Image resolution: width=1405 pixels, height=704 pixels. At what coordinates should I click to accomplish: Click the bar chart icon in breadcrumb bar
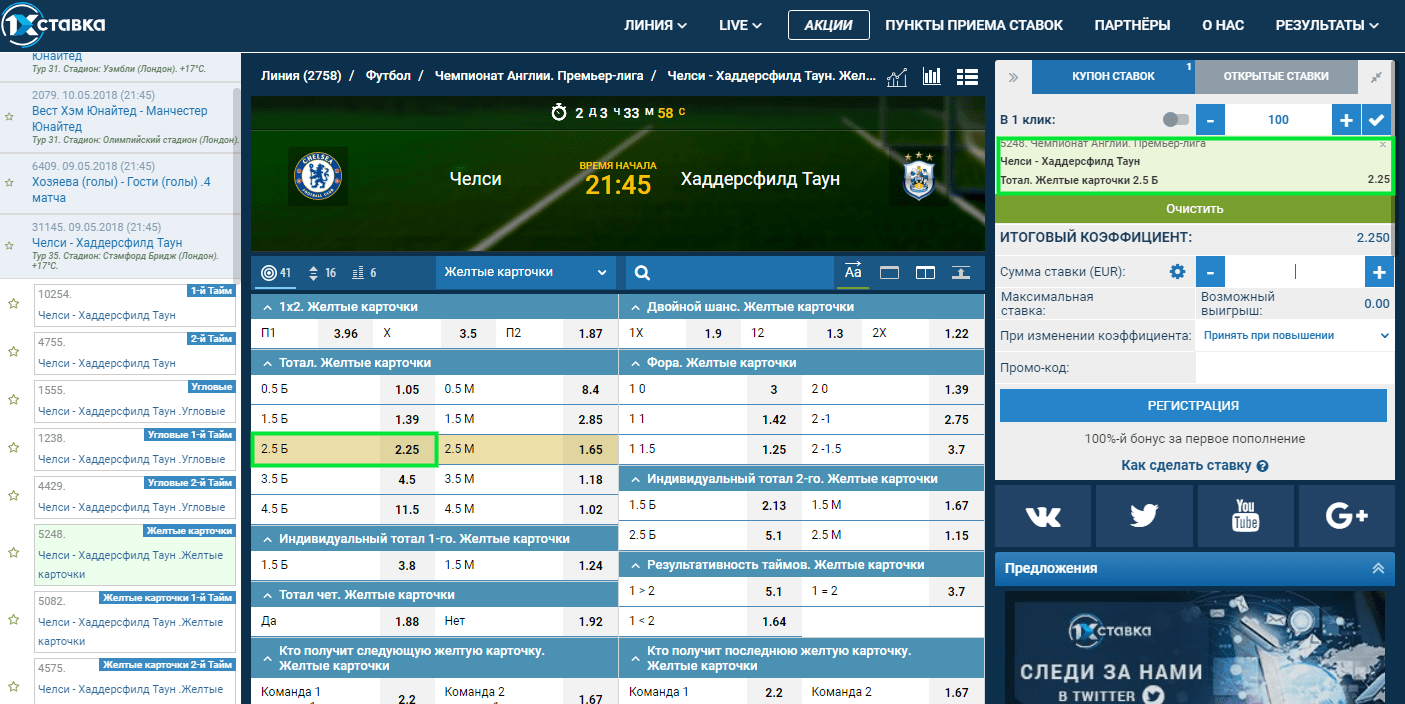[932, 77]
